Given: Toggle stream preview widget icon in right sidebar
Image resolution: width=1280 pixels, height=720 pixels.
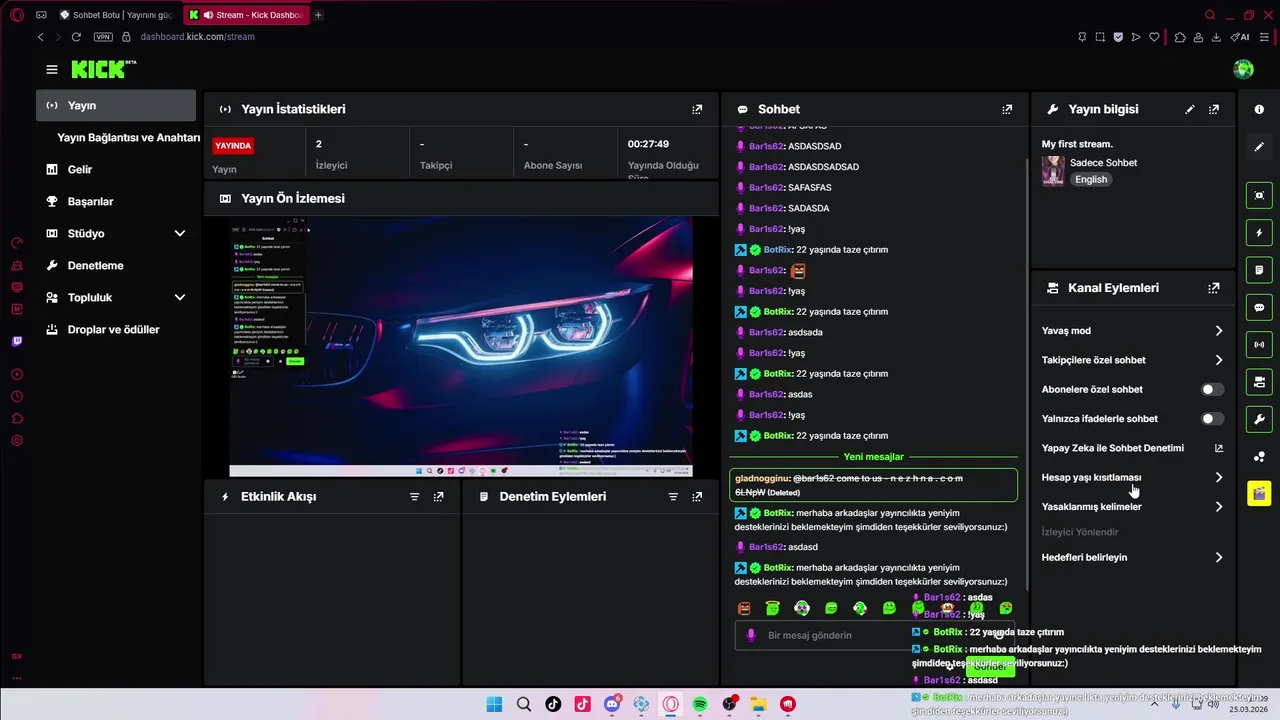Looking at the screenshot, I should click(x=1259, y=195).
